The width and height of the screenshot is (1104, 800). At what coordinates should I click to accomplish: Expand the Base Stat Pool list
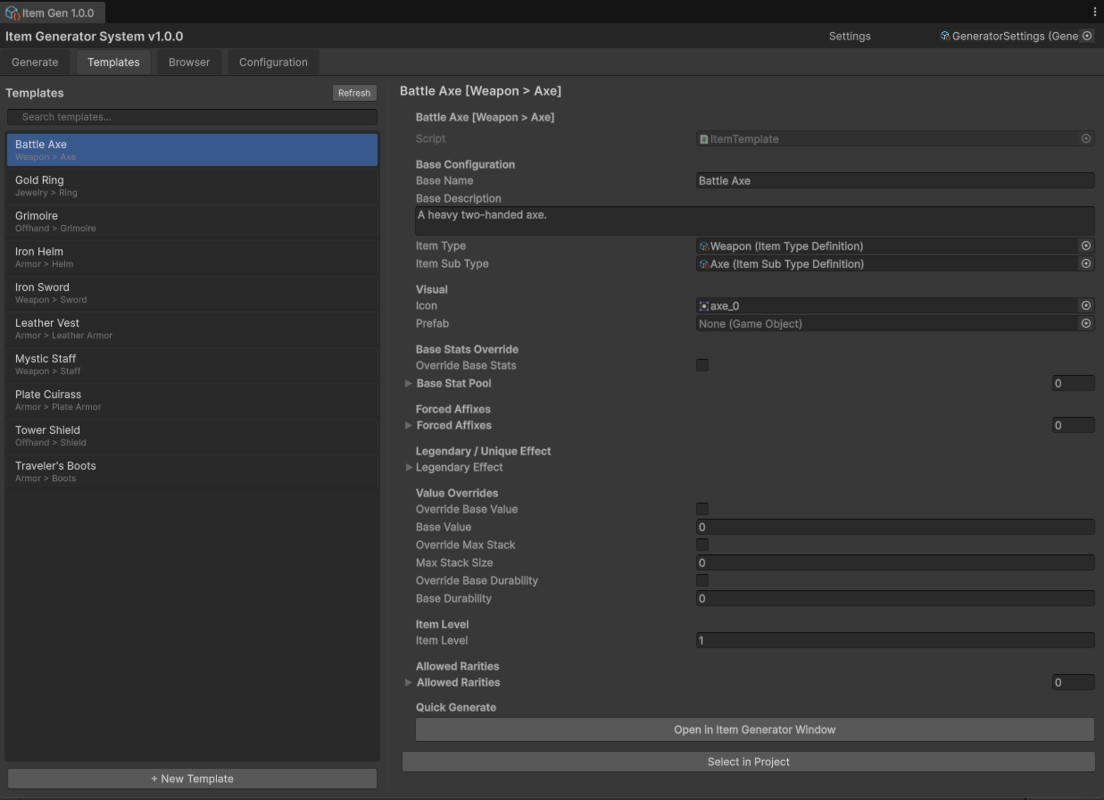pyautogui.click(x=408, y=383)
